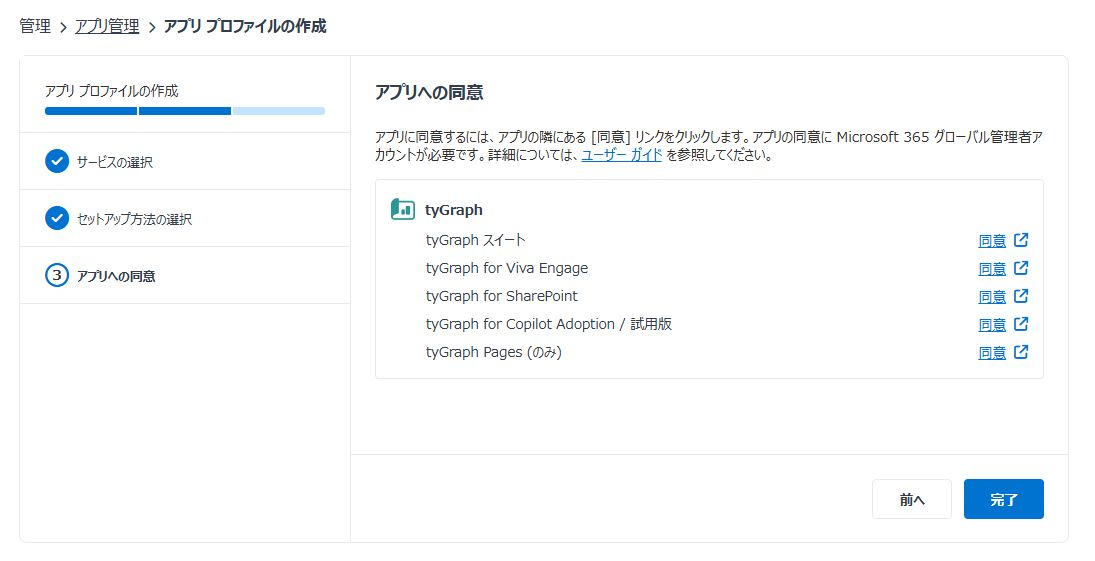The width and height of the screenshot is (1095, 561).
Task: Click the アプリへの同意 heading in right panel
Action: (x=429, y=92)
